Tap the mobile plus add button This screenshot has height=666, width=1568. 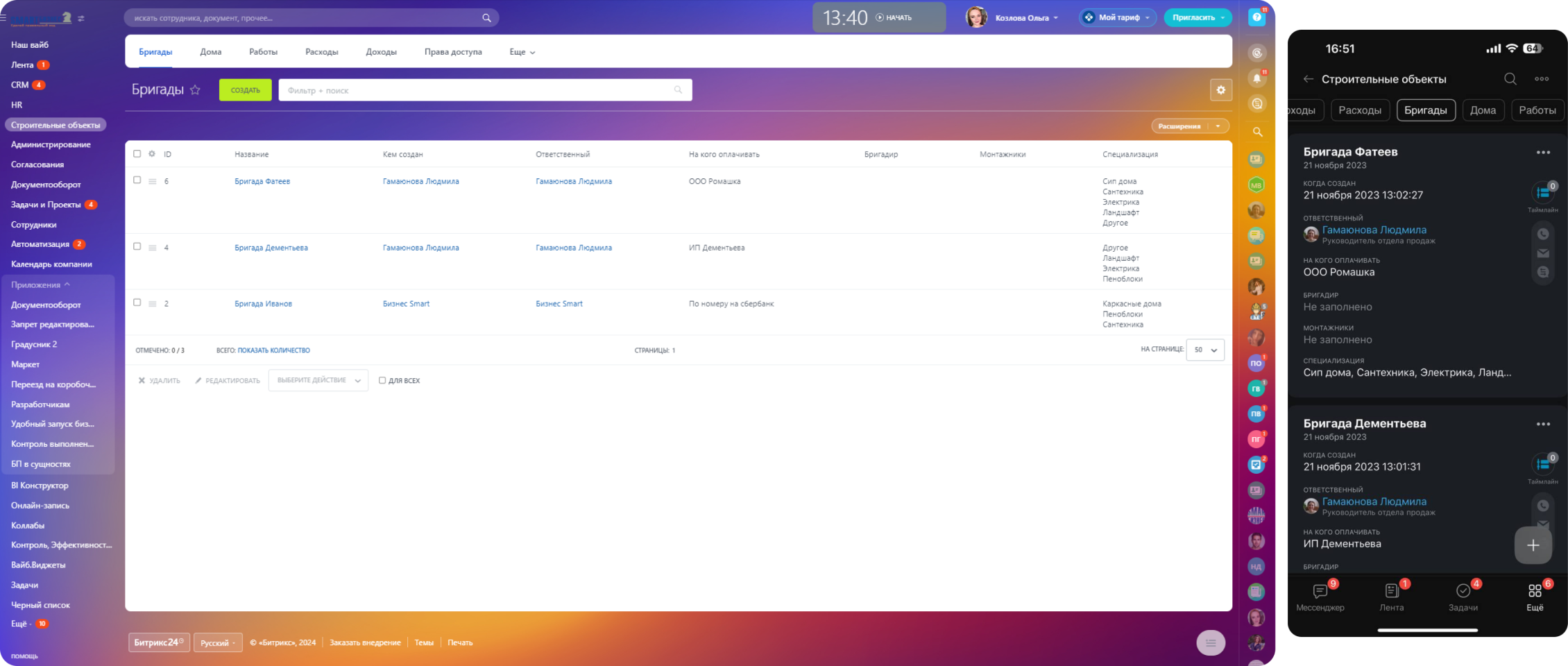(x=1533, y=545)
